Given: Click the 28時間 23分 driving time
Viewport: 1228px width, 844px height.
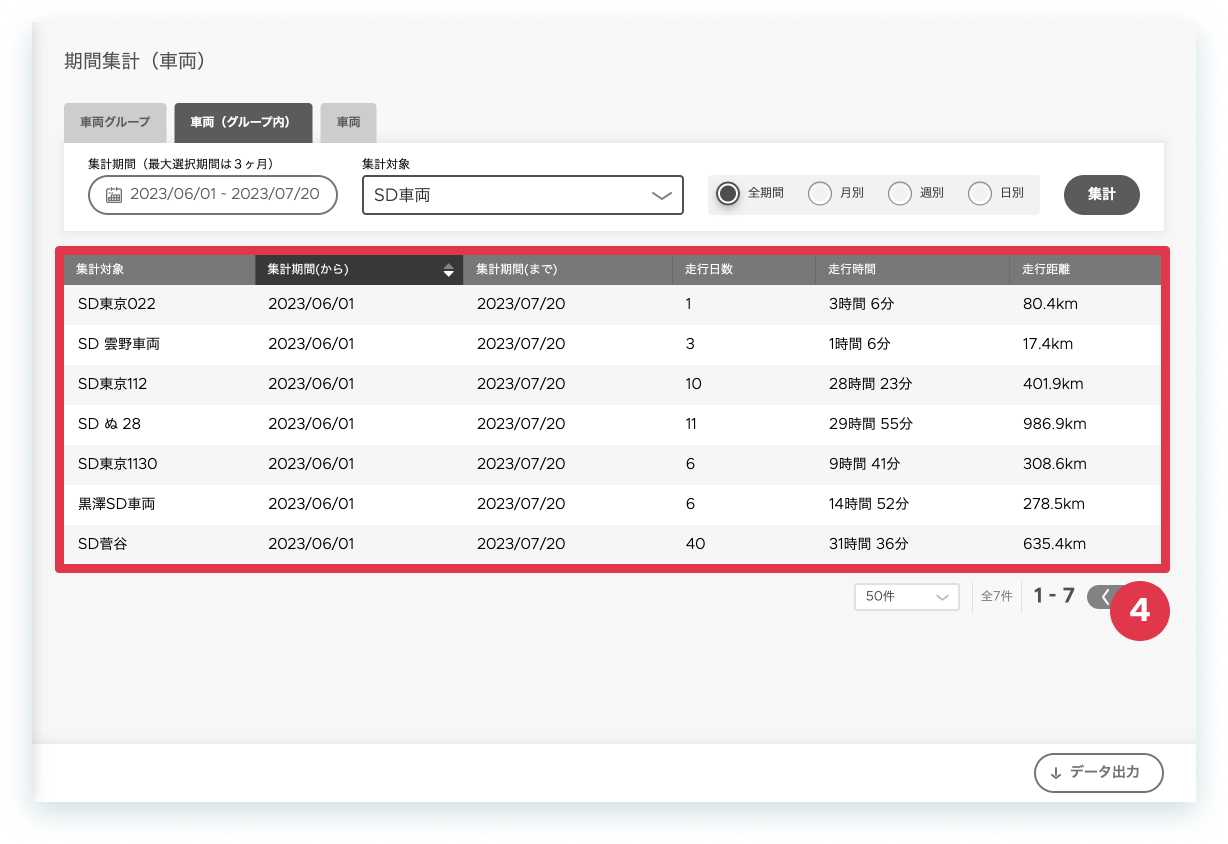Looking at the screenshot, I should pos(870,384).
